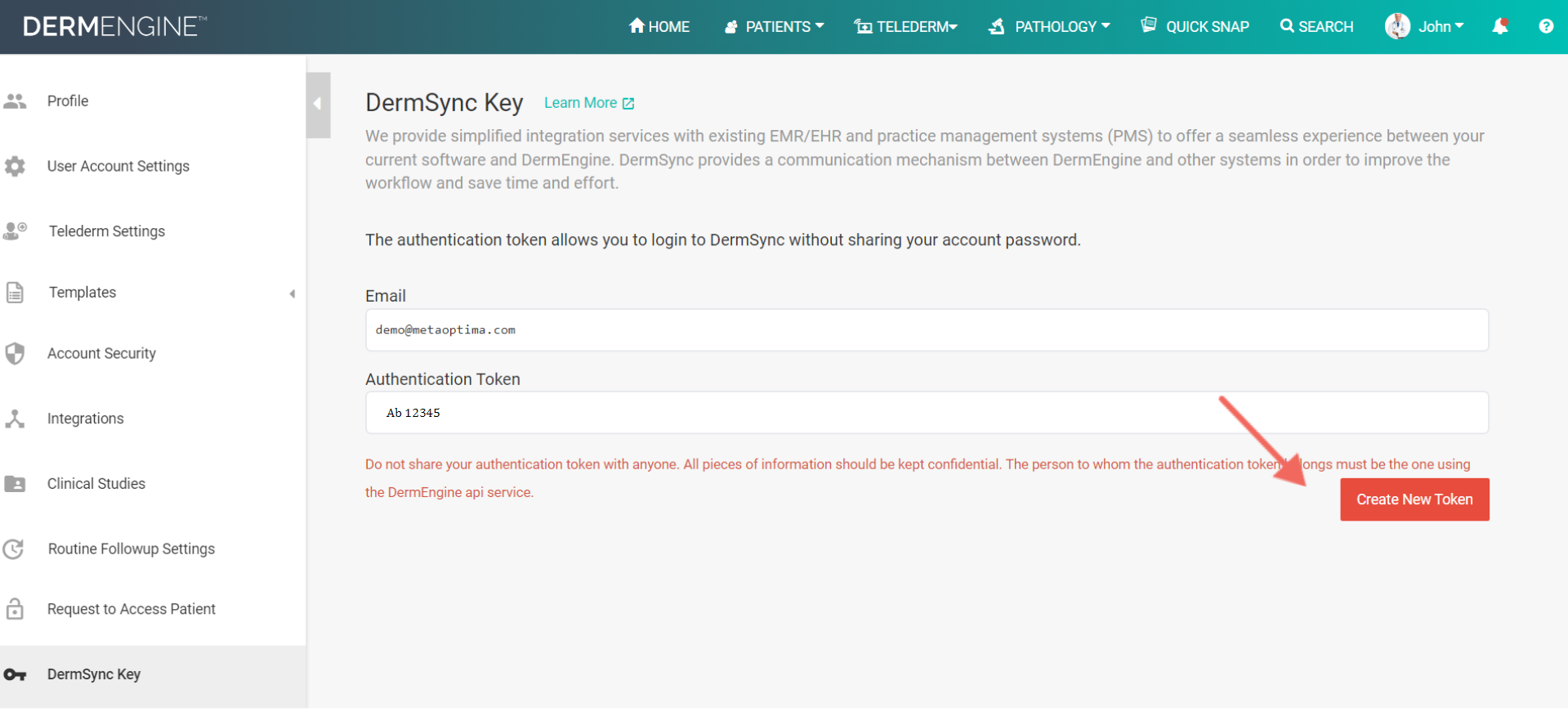Click into the Authentication Token field

[927, 413]
